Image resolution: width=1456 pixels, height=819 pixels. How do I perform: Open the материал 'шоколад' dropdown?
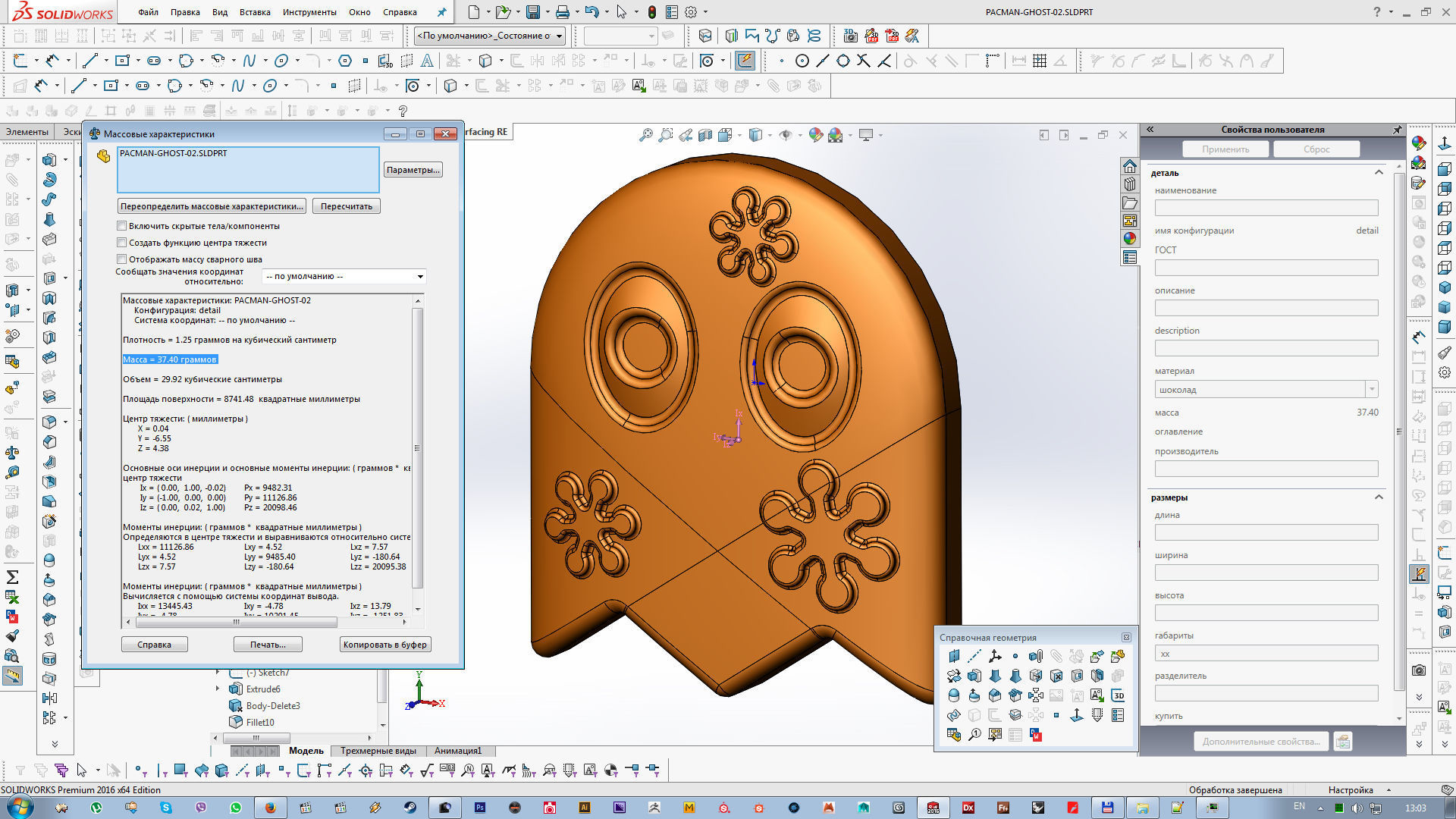1372,390
